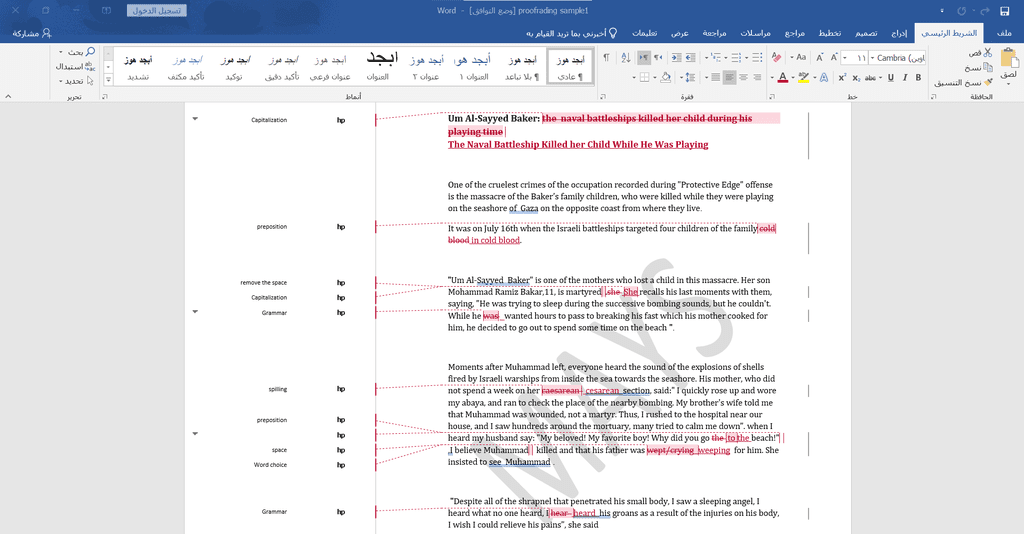This screenshot has width=1024, height=534.
Task: Apply the عادي (Normal) style
Action: coord(570,67)
